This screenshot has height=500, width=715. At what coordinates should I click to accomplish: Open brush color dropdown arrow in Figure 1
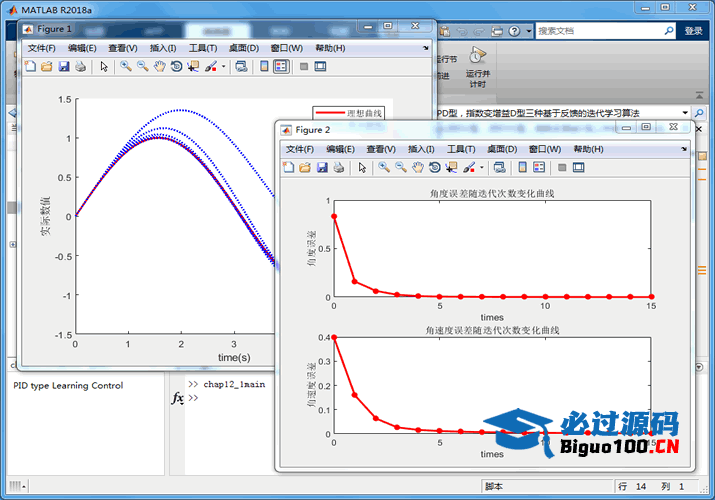pos(223,67)
